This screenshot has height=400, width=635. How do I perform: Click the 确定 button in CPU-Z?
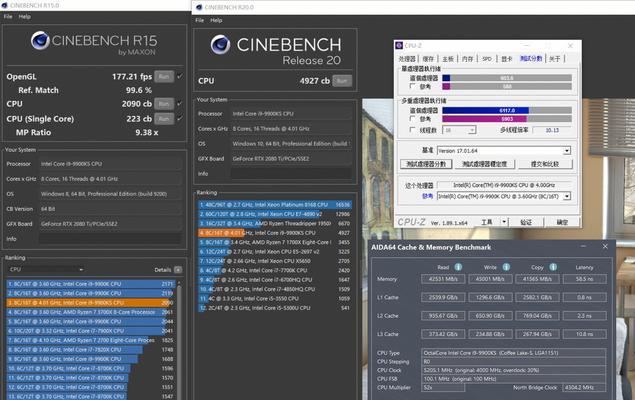(562, 222)
